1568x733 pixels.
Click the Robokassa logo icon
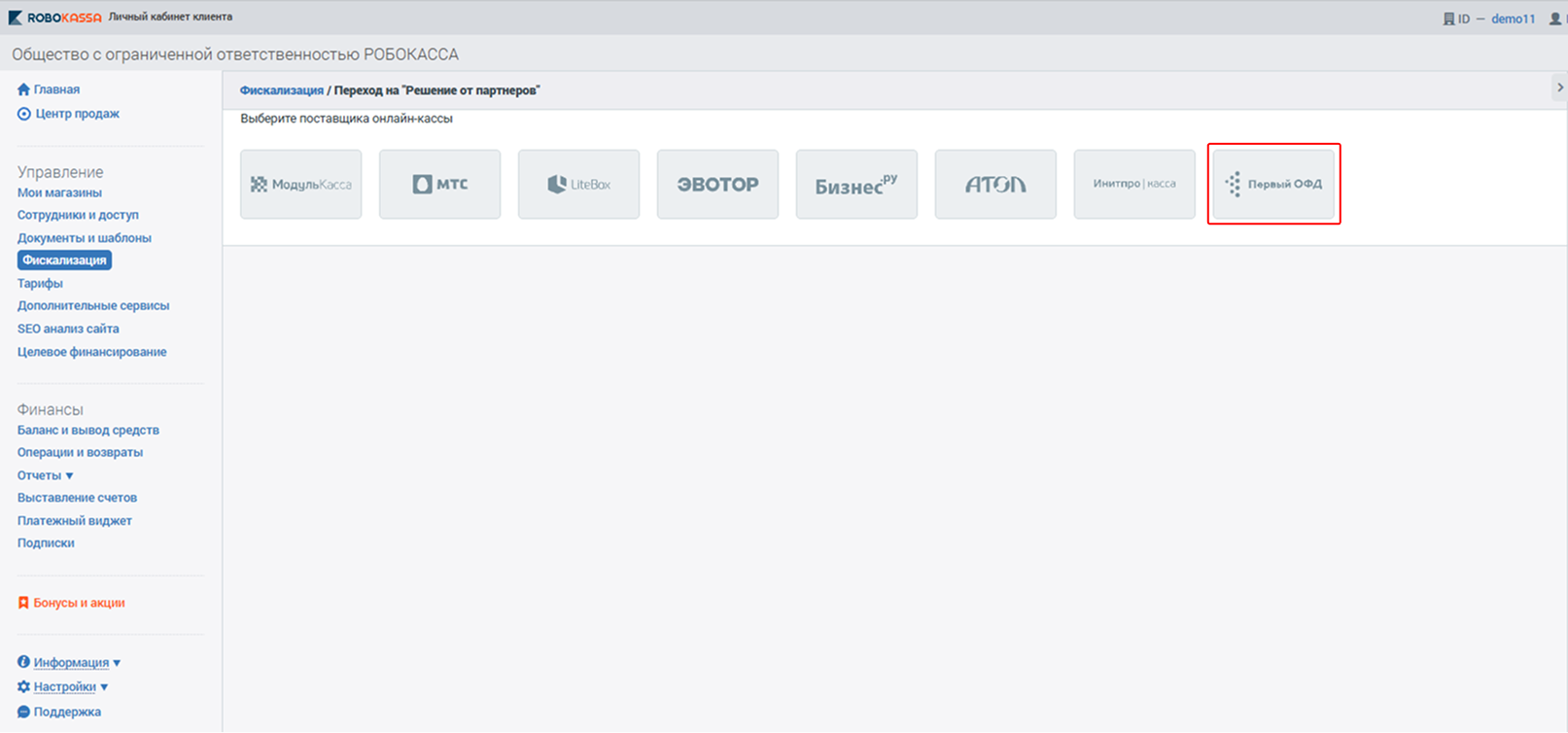[15, 17]
